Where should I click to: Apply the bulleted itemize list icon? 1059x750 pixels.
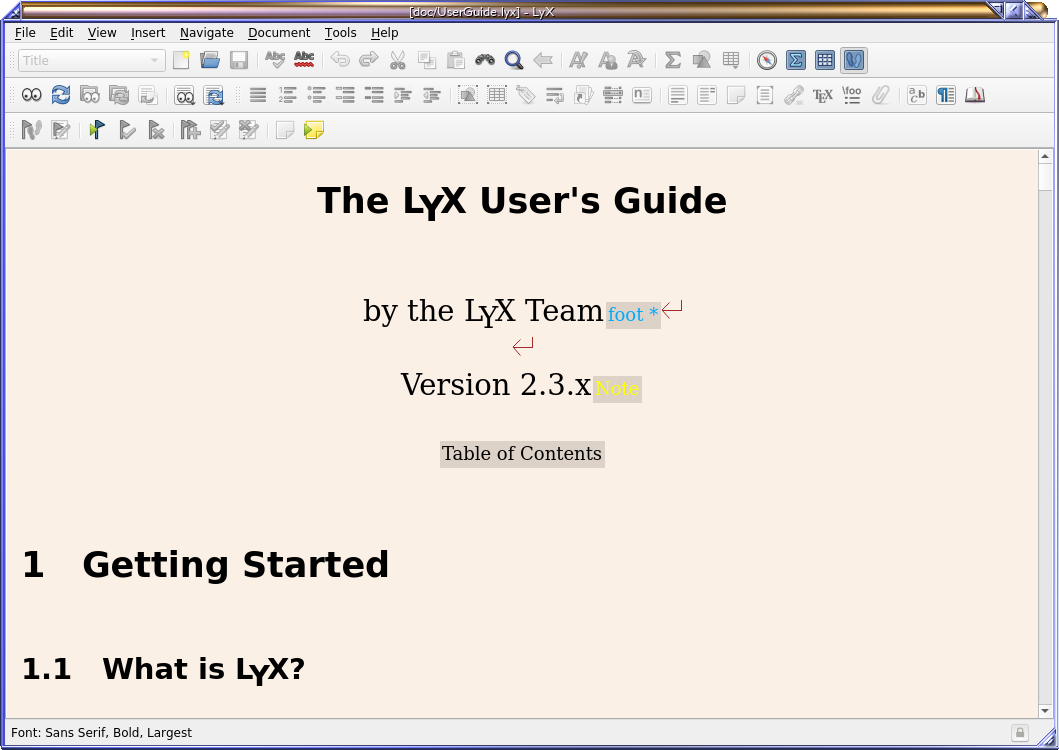point(316,95)
